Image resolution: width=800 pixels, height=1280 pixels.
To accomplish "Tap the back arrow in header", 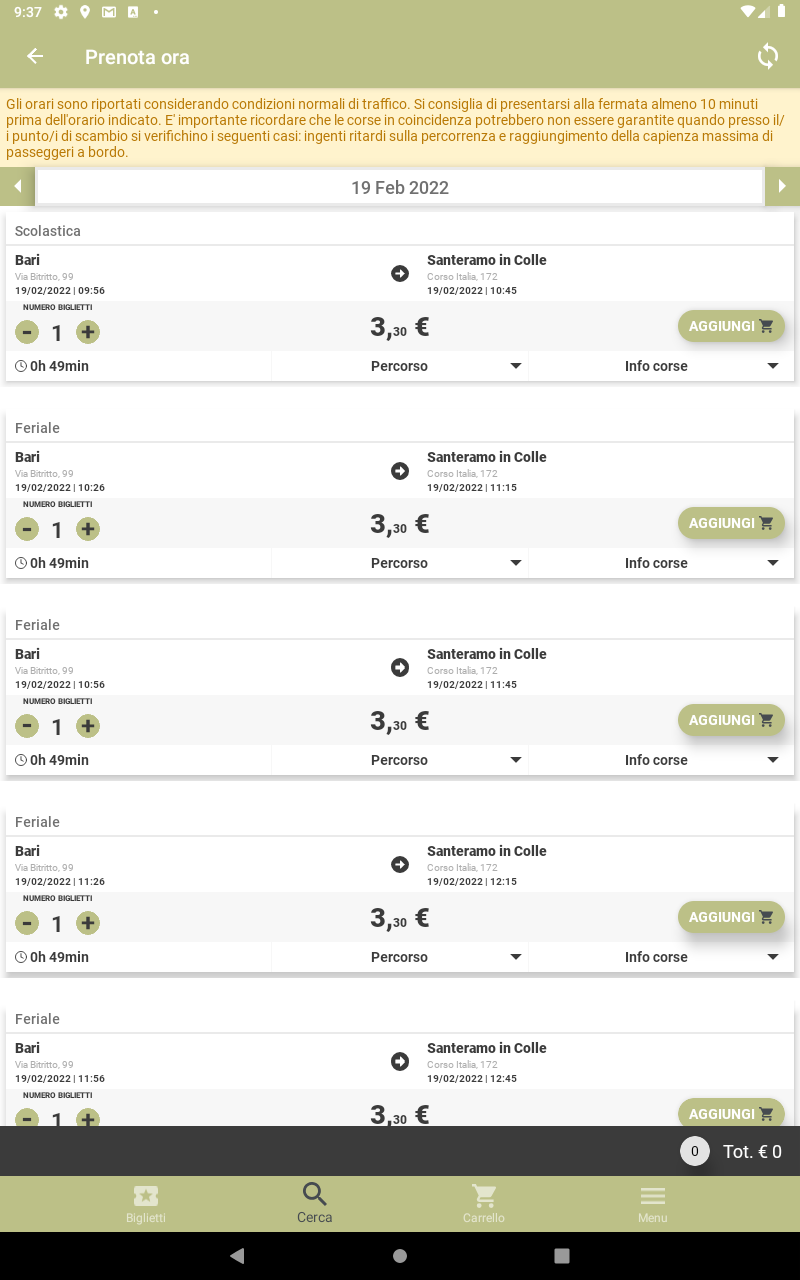I will [35, 57].
